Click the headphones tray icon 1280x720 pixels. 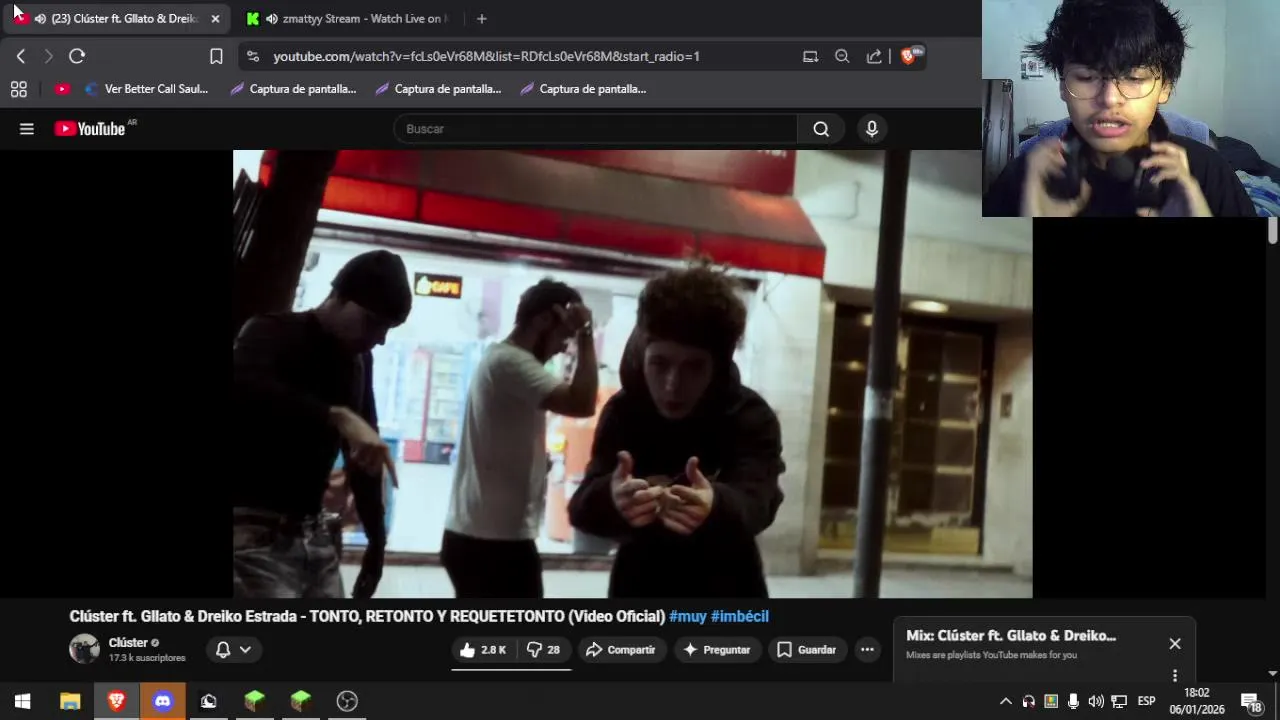pyautogui.click(x=1029, y=701)
